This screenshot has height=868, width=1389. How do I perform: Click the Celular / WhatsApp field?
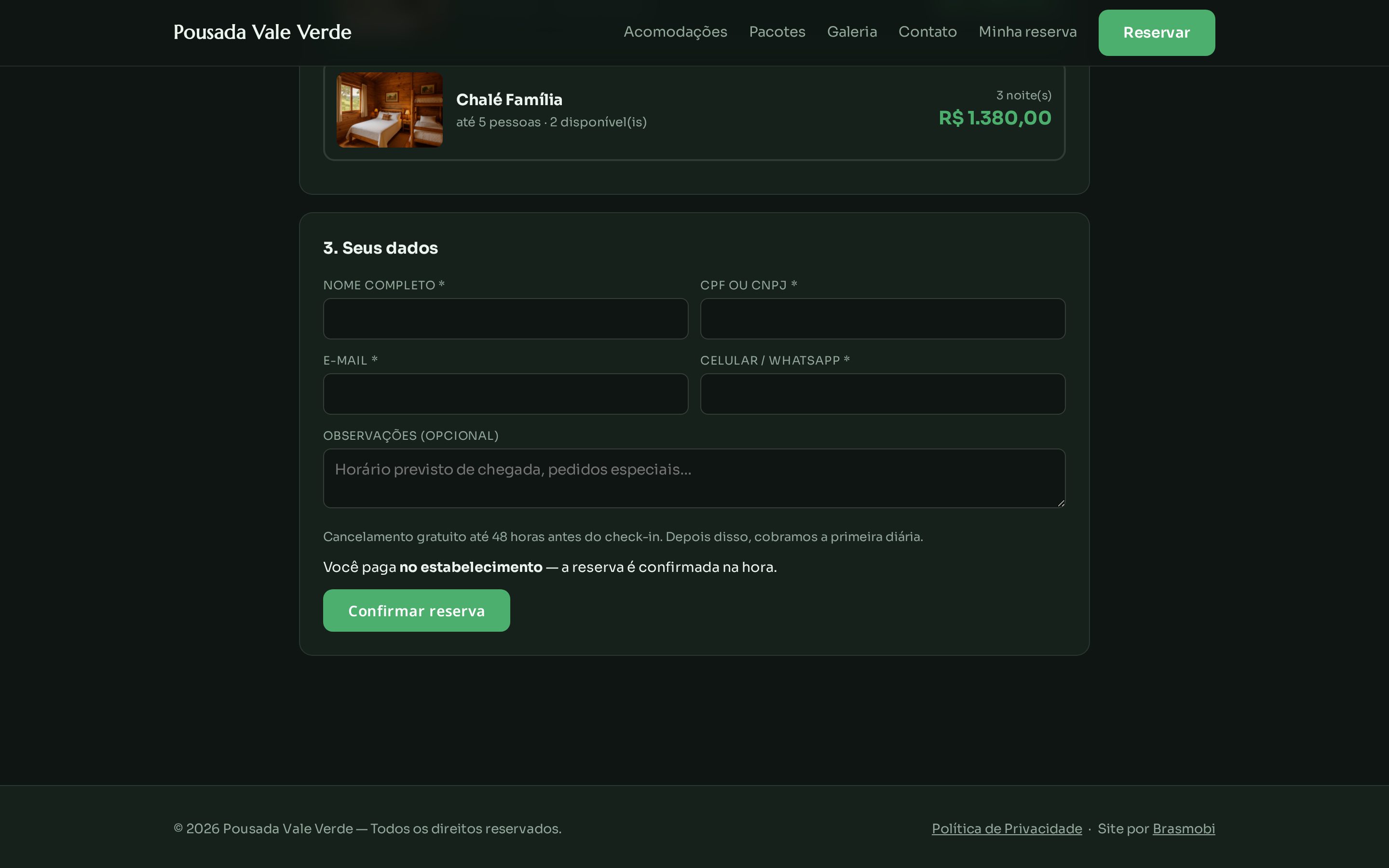(x=883, y=394)
